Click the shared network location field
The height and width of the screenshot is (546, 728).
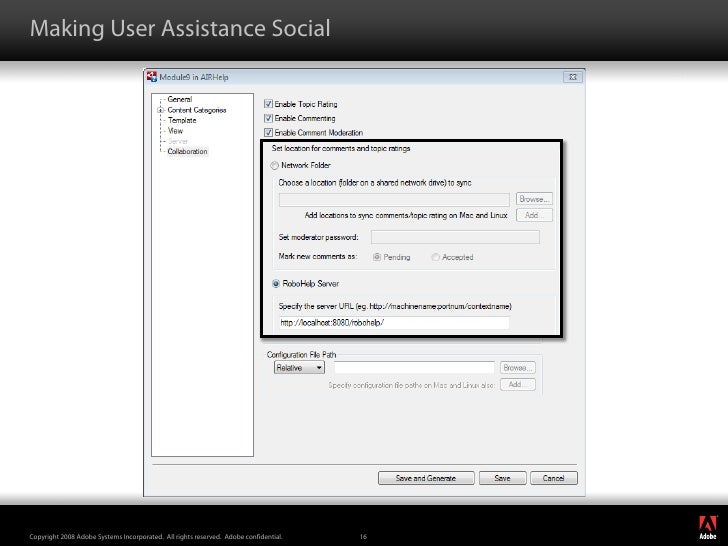click(394, 200)
